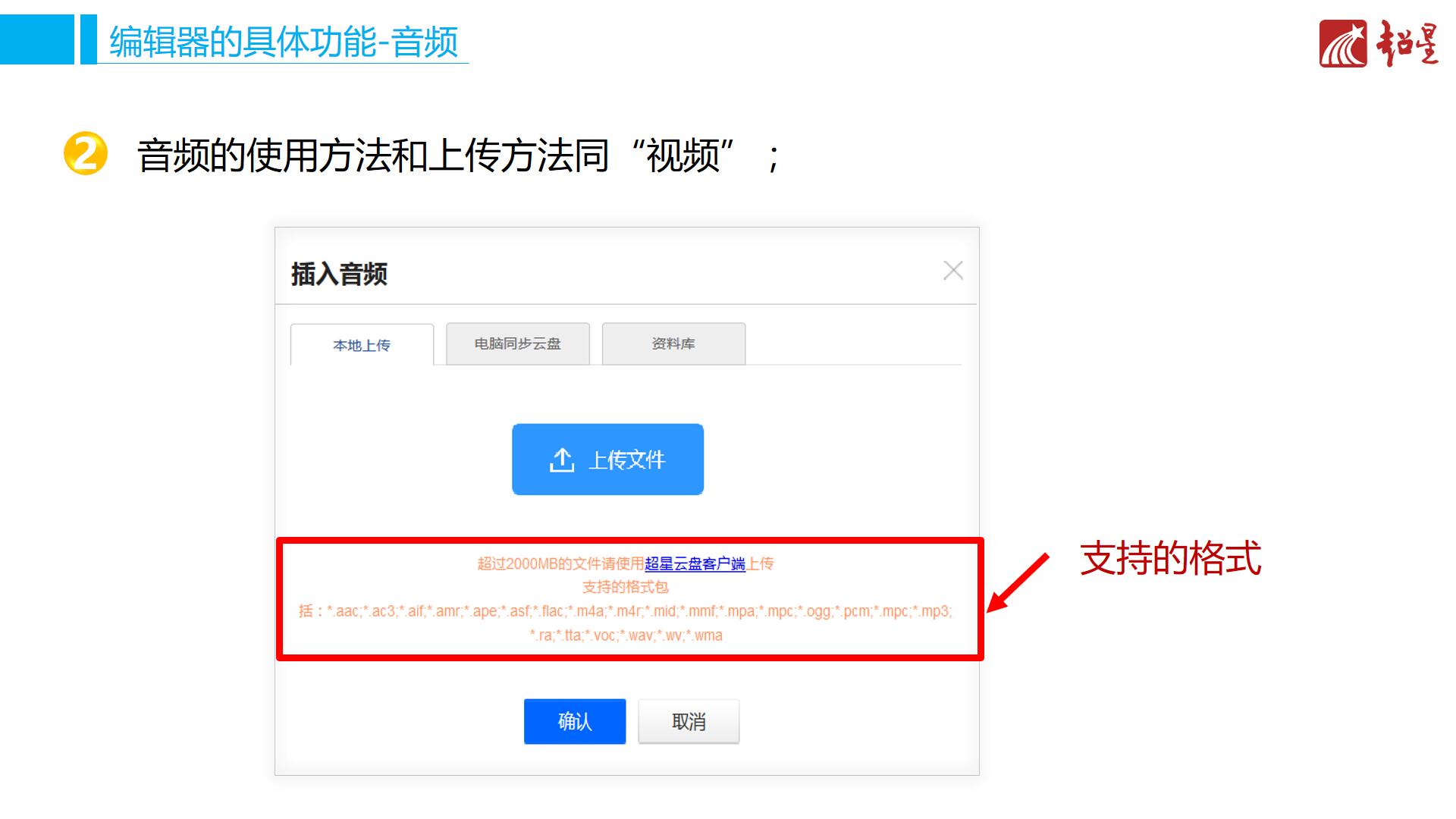Click the red arrow pointing at the formats
1456x819 pixels.
pos(1018,582)
